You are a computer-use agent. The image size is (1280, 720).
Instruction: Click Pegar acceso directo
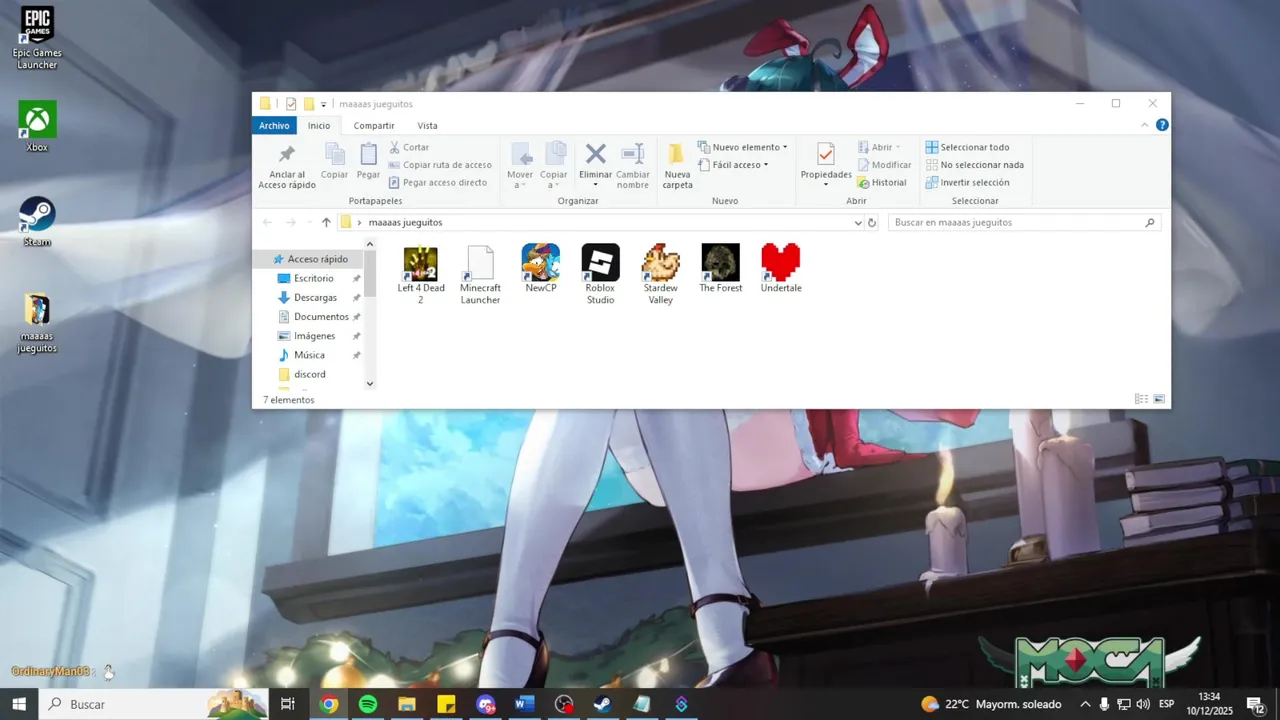[438, 183]
